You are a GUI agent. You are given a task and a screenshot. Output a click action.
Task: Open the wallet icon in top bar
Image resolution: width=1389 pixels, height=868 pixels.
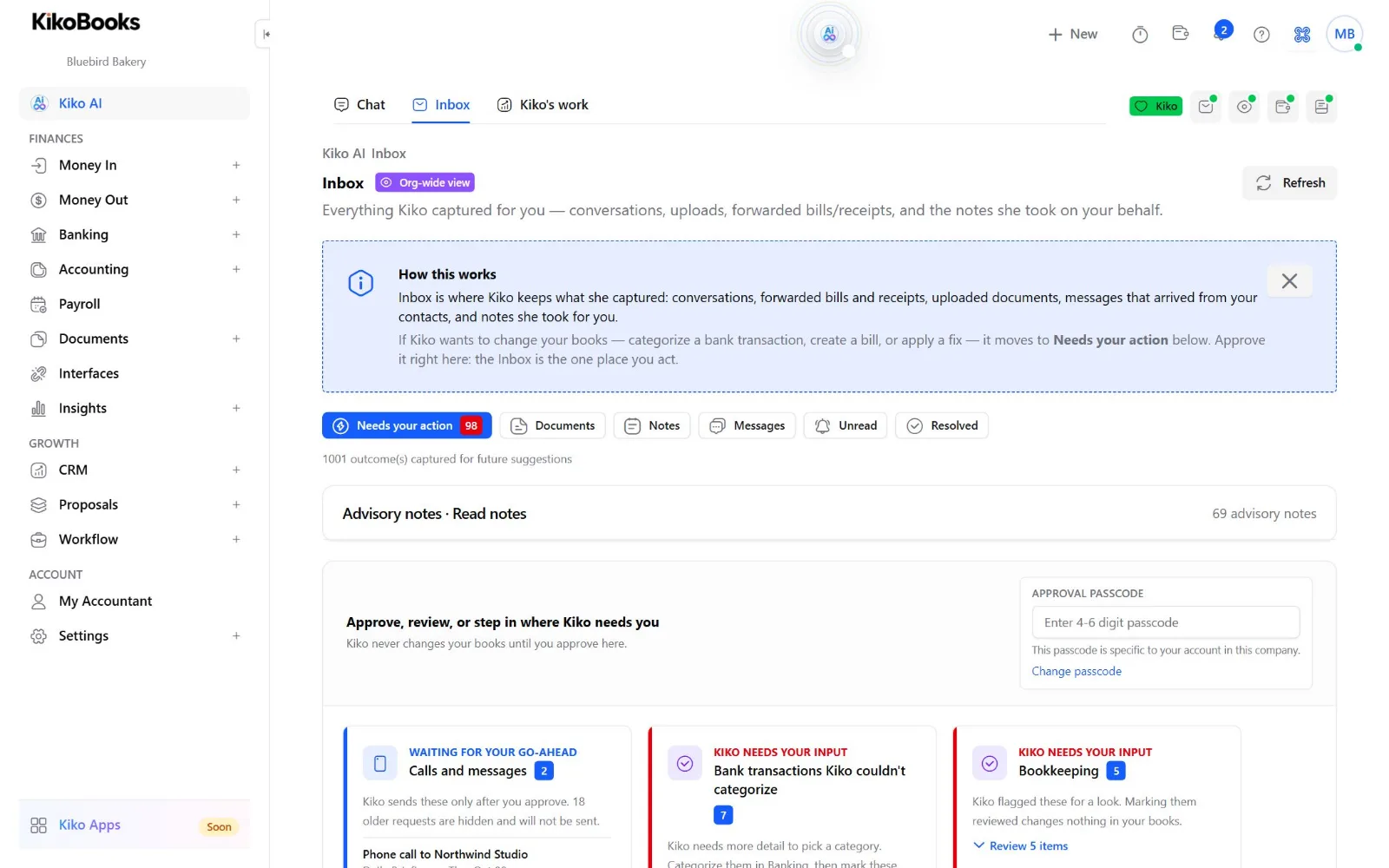coord(1180,34)
